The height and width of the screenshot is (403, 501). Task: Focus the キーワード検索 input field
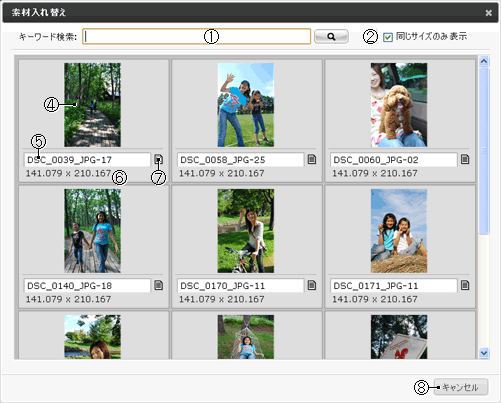point(197,36)
